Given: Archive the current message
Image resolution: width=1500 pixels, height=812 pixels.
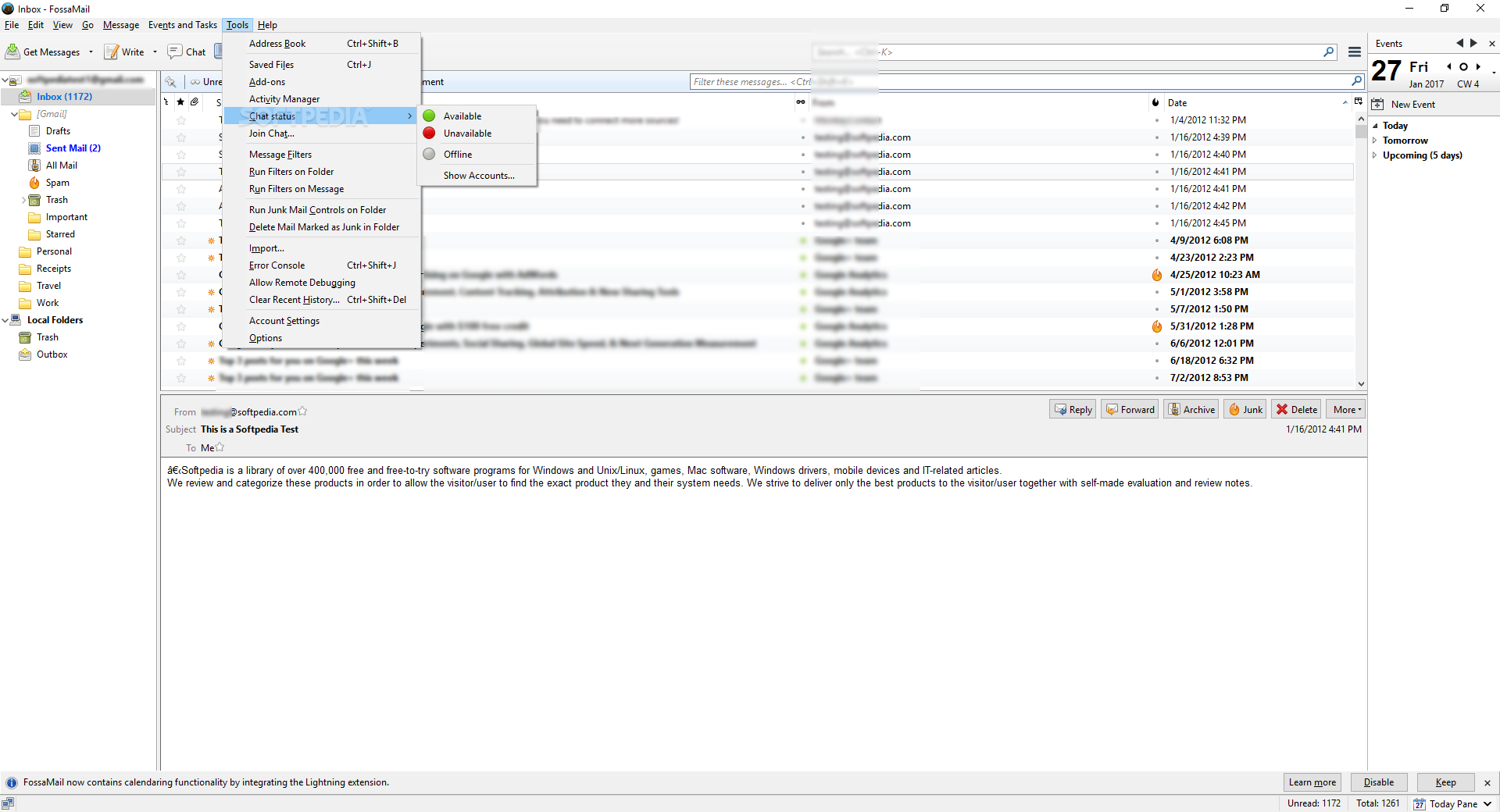Looking at the screenshot, I should [1191, 409].
